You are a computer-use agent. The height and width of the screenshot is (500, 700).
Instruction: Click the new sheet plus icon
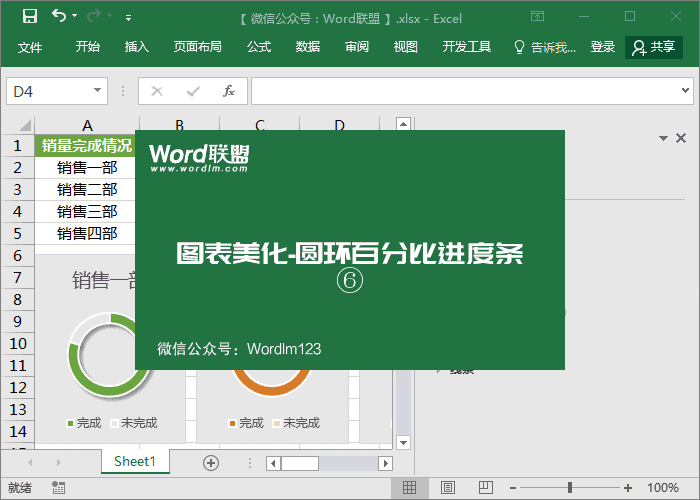click(x=211, y=462)
